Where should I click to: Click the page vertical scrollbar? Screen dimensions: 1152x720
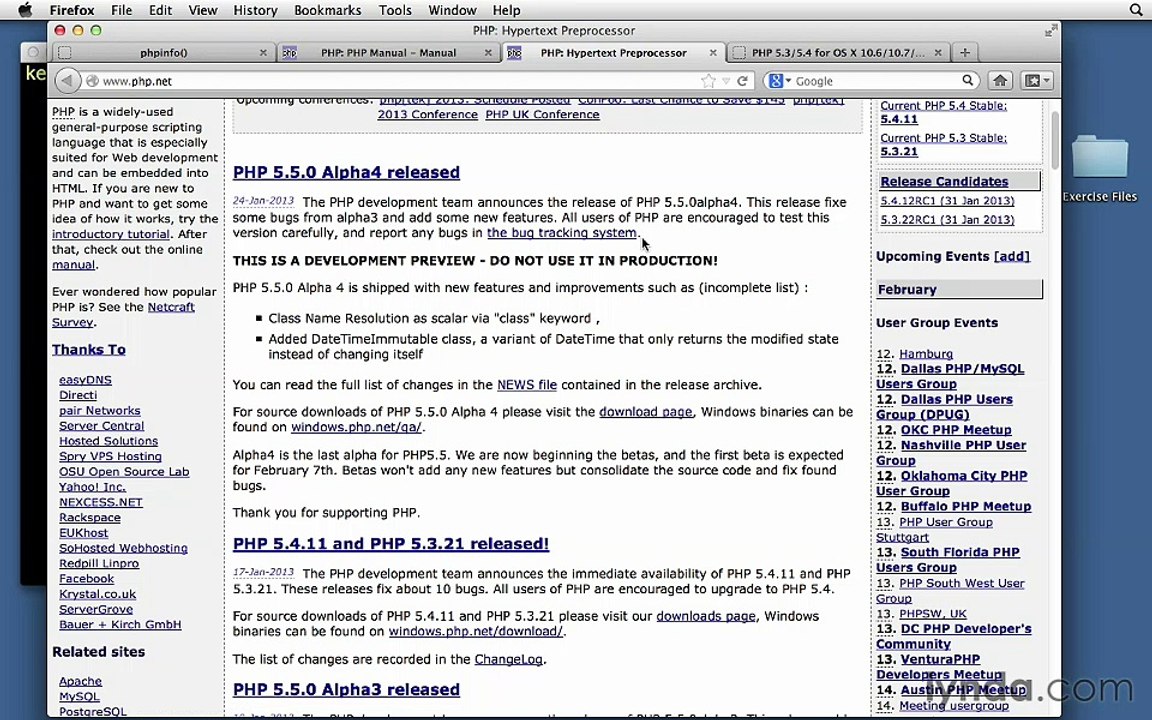(x=1055, y=140)
